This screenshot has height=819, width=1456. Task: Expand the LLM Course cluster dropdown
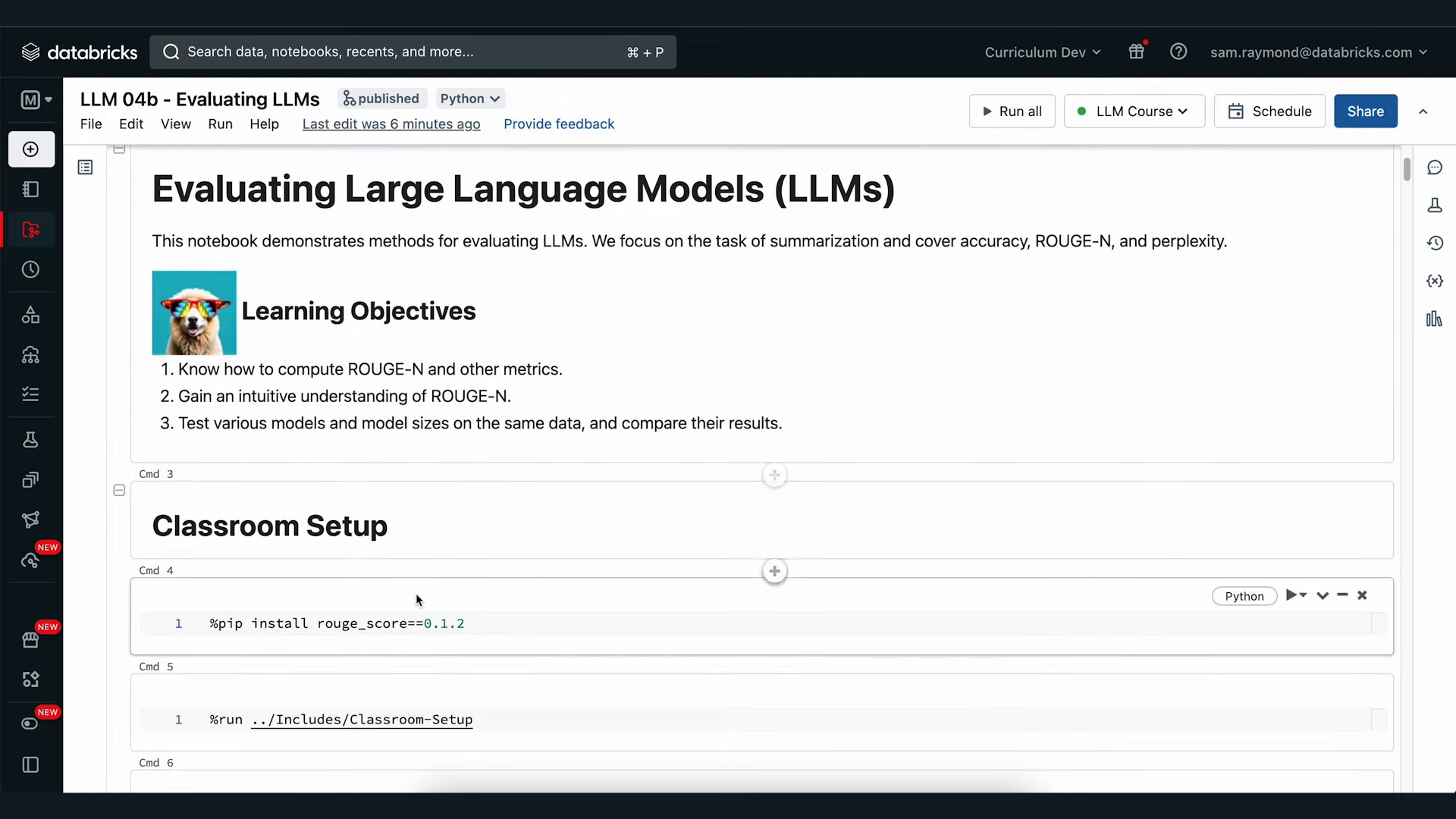1134,111
